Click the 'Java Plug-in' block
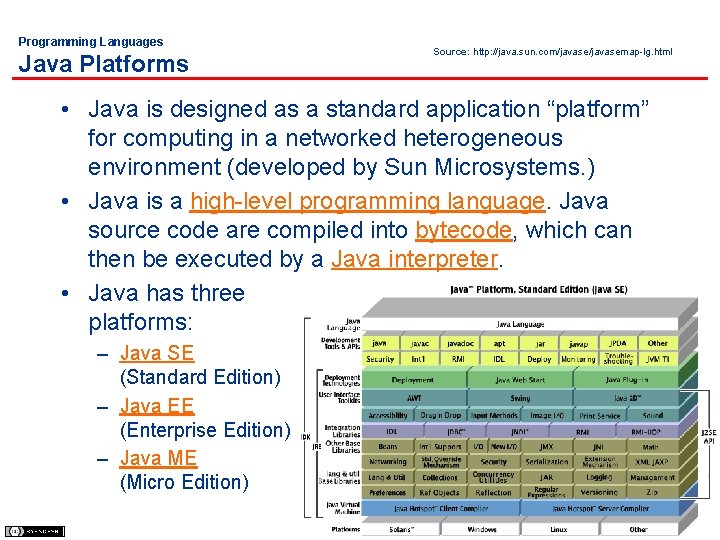Viewport: 720px width, 540px height. point(626,380)
